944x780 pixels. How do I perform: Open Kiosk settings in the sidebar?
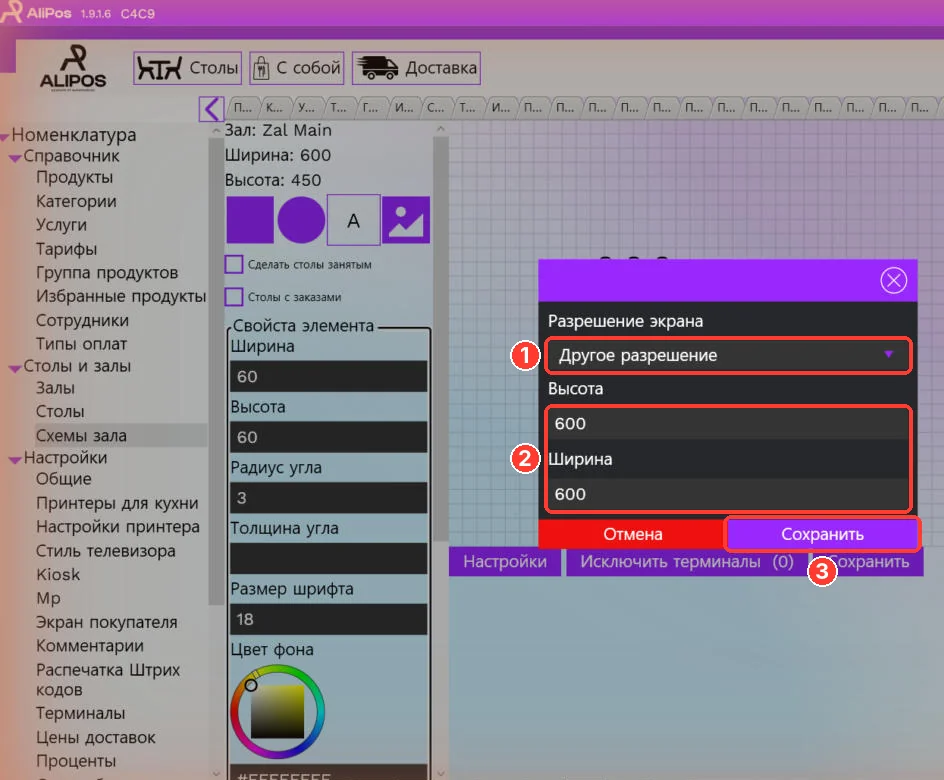point(58,574)
